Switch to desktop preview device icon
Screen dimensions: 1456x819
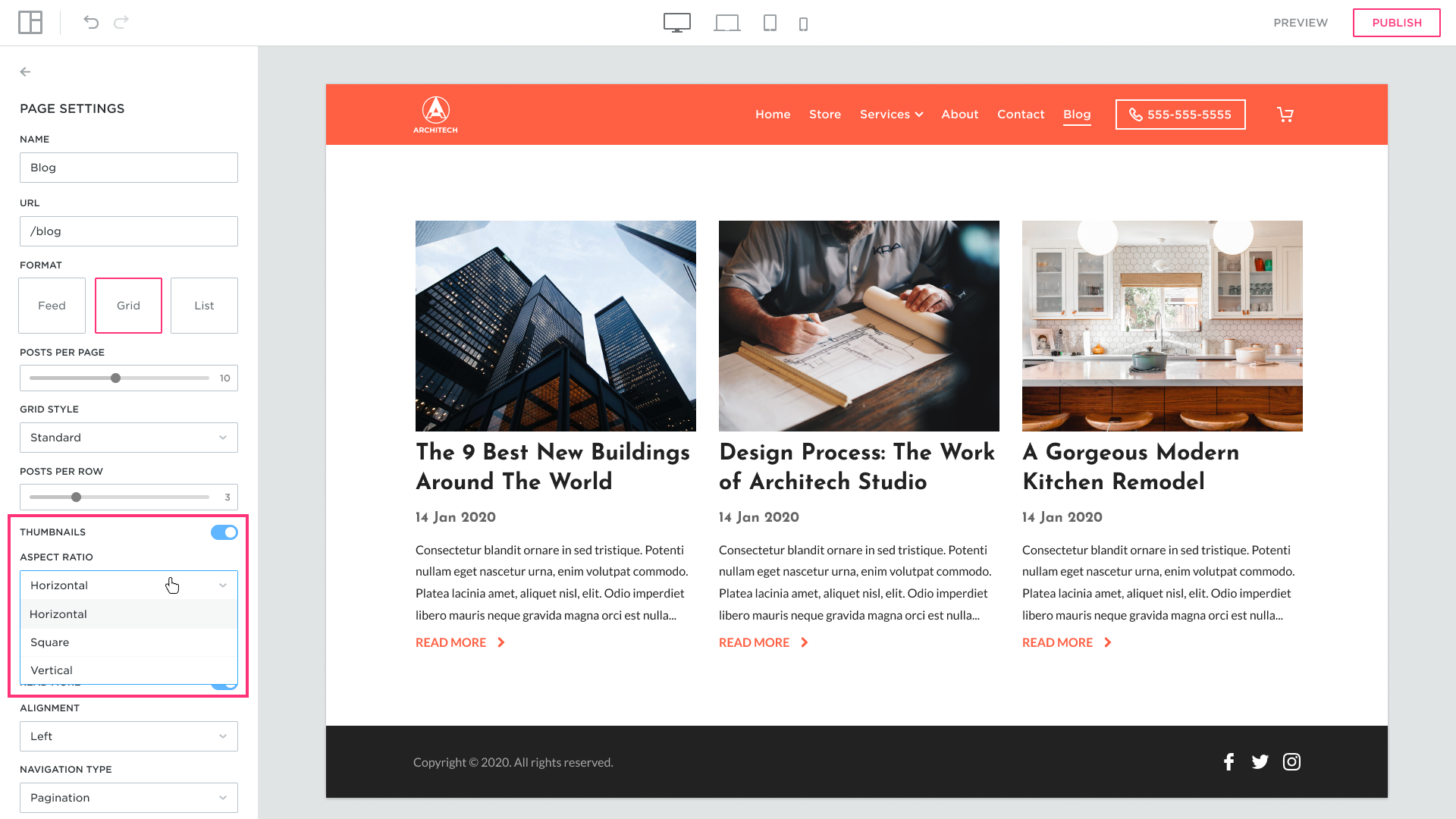tap(676, 23)
